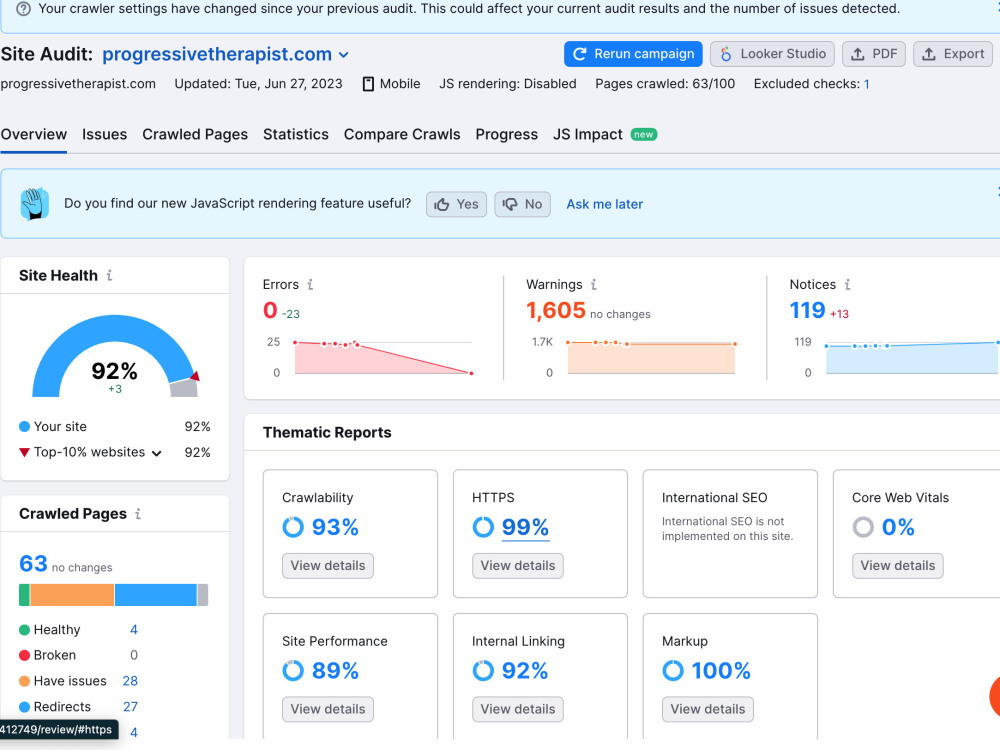The height and width of the screenshot is (750, 1000).
Task: Export the report as PDF
Action: (874, 54)
